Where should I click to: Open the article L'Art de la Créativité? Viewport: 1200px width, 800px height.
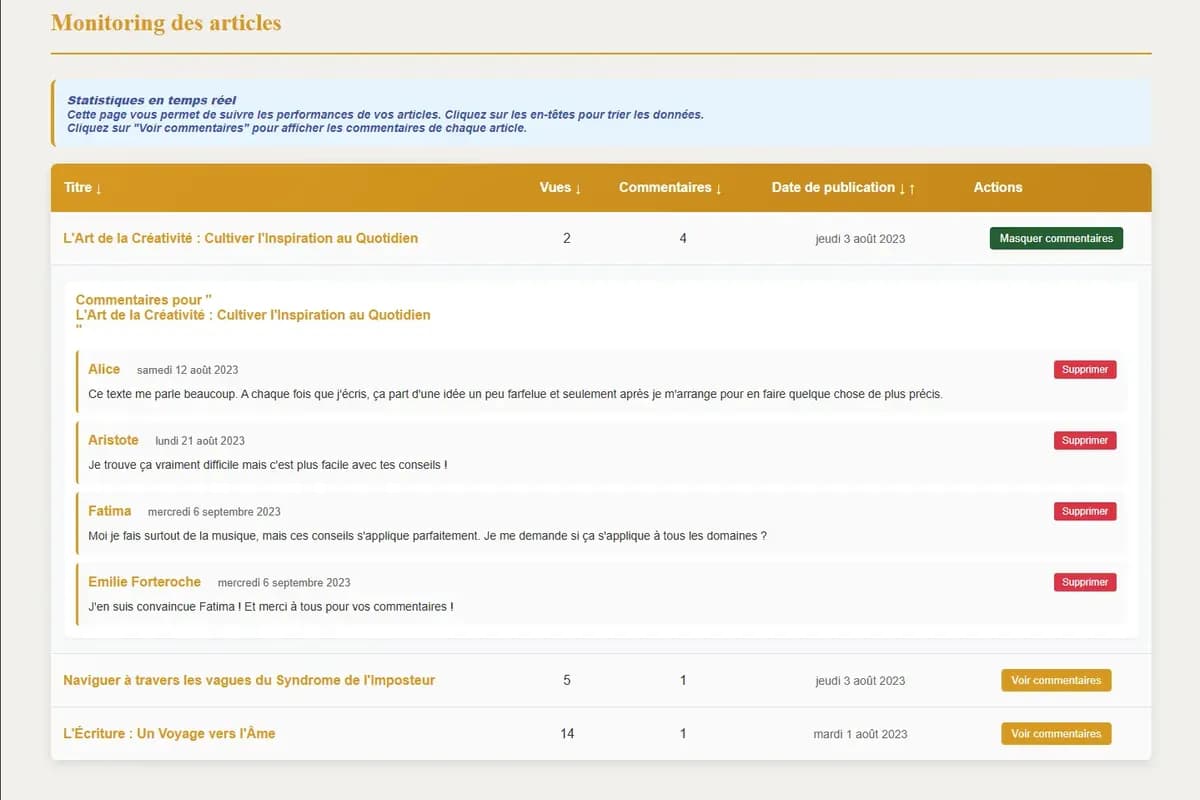click(x=241, y=238)
